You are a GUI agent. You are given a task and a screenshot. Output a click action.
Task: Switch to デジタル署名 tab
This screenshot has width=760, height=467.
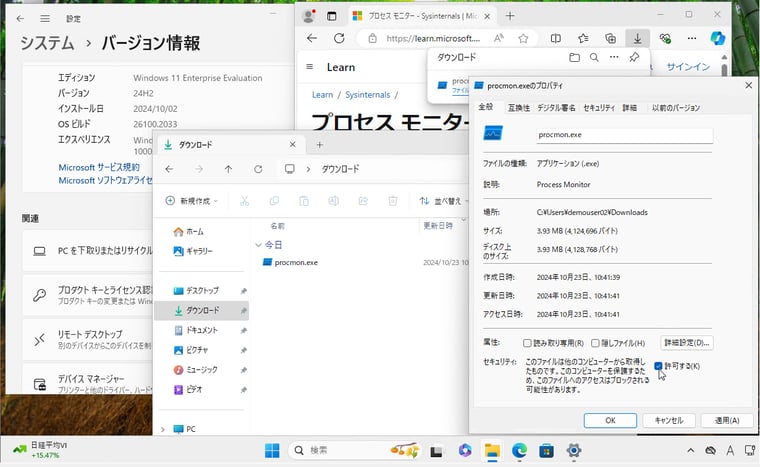[556, 108]
